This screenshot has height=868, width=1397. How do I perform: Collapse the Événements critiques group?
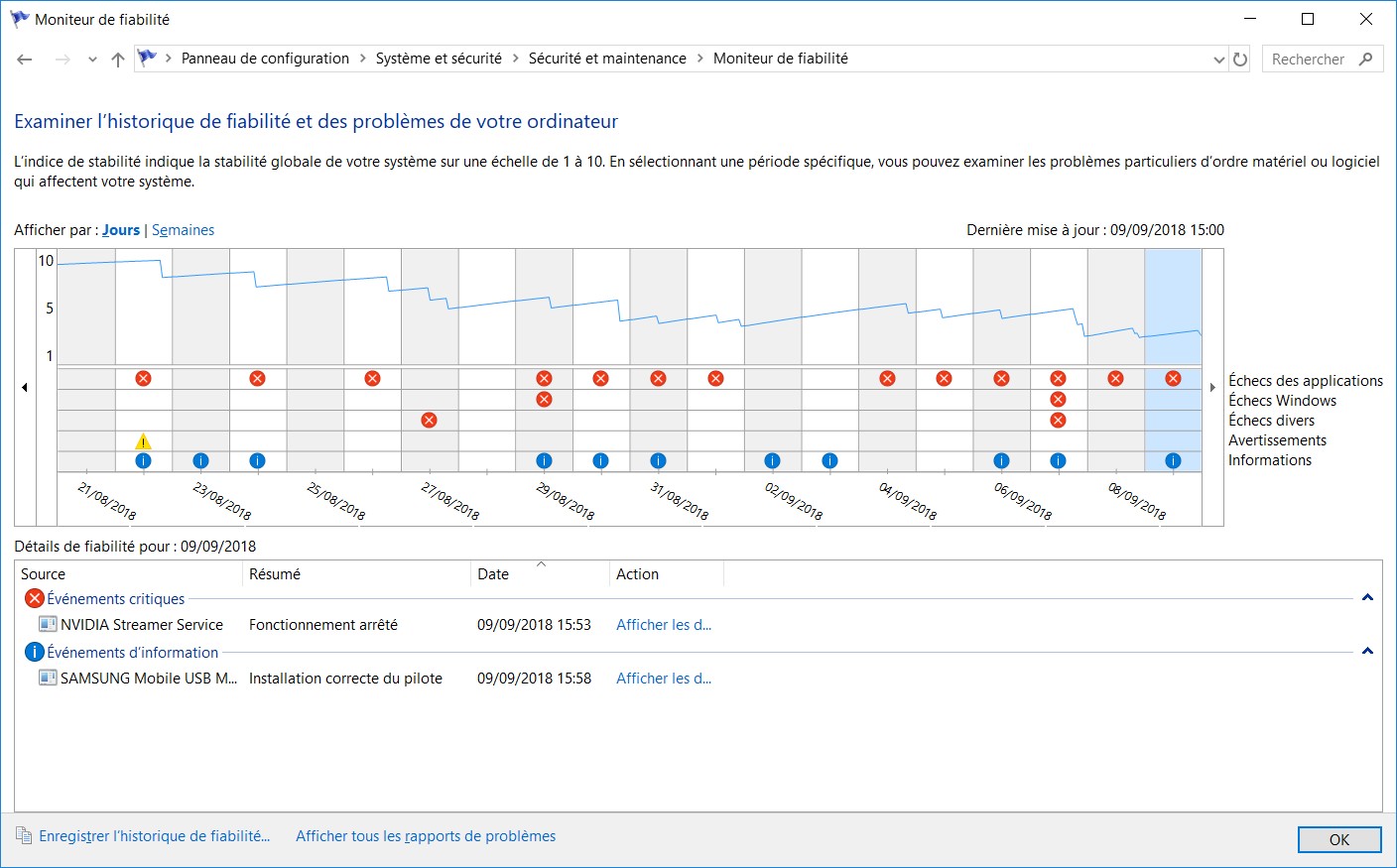tap(1367, 598)
